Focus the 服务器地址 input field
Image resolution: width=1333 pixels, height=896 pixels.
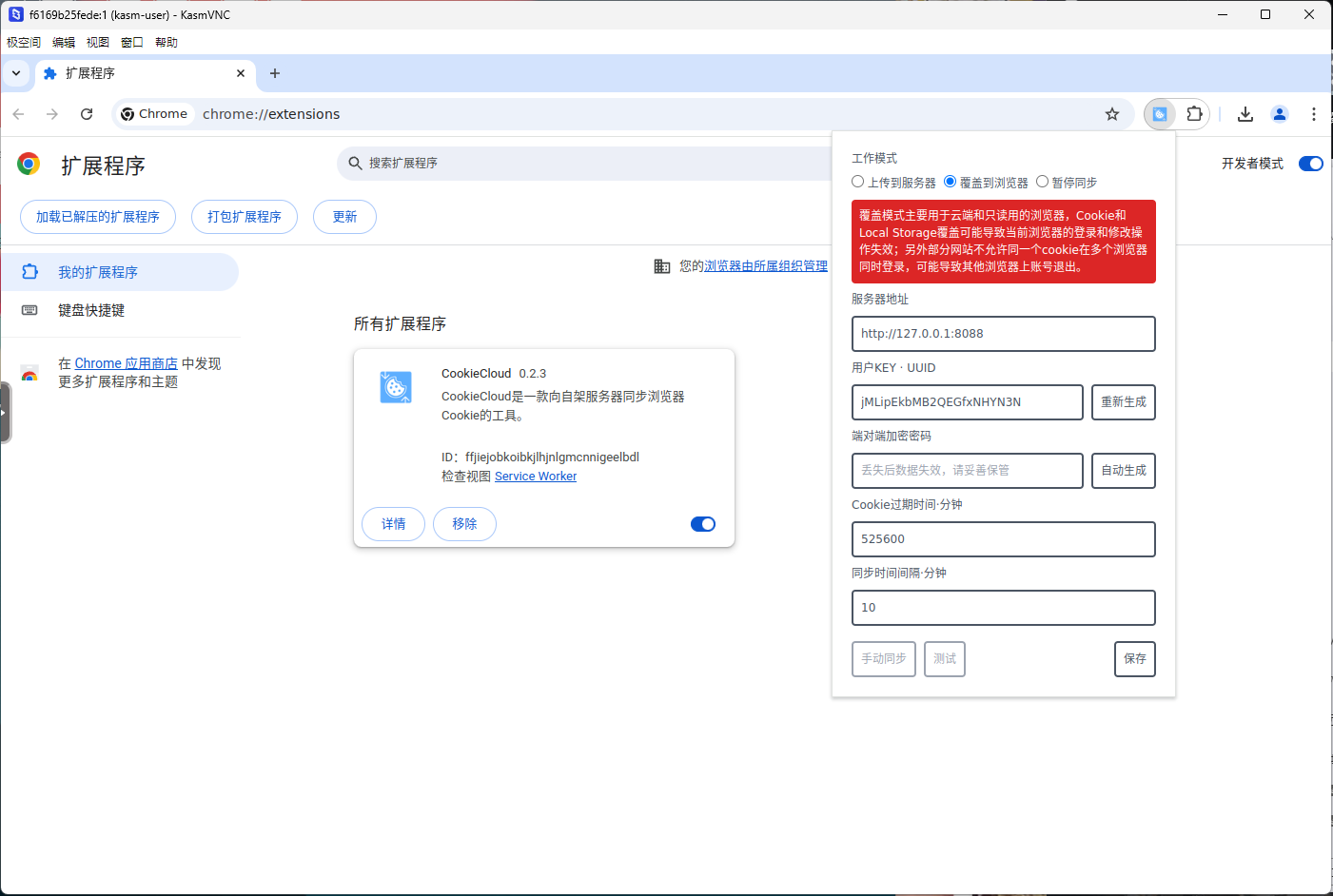coord(1004,334)
